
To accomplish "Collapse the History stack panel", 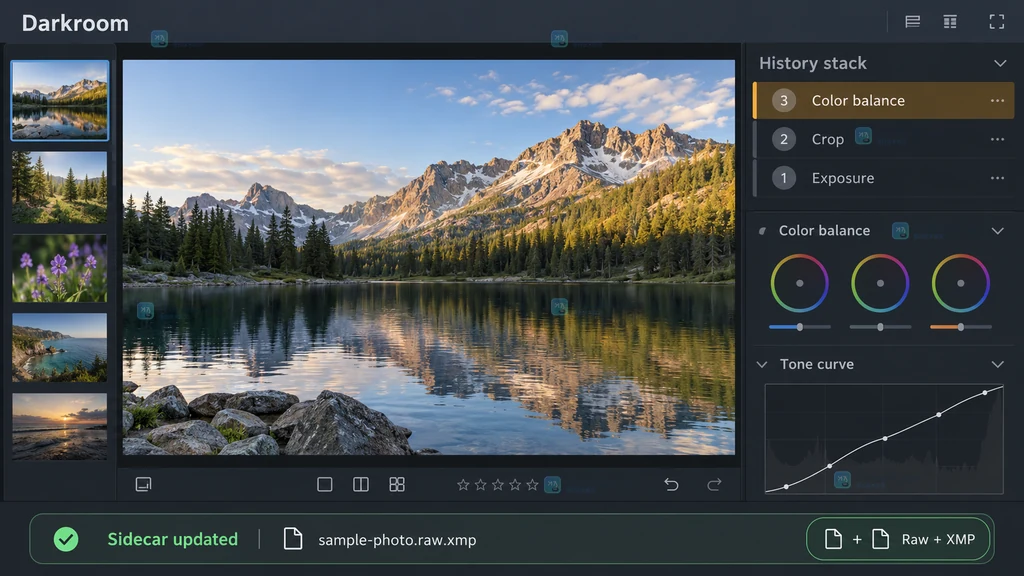I will 1000,63.
